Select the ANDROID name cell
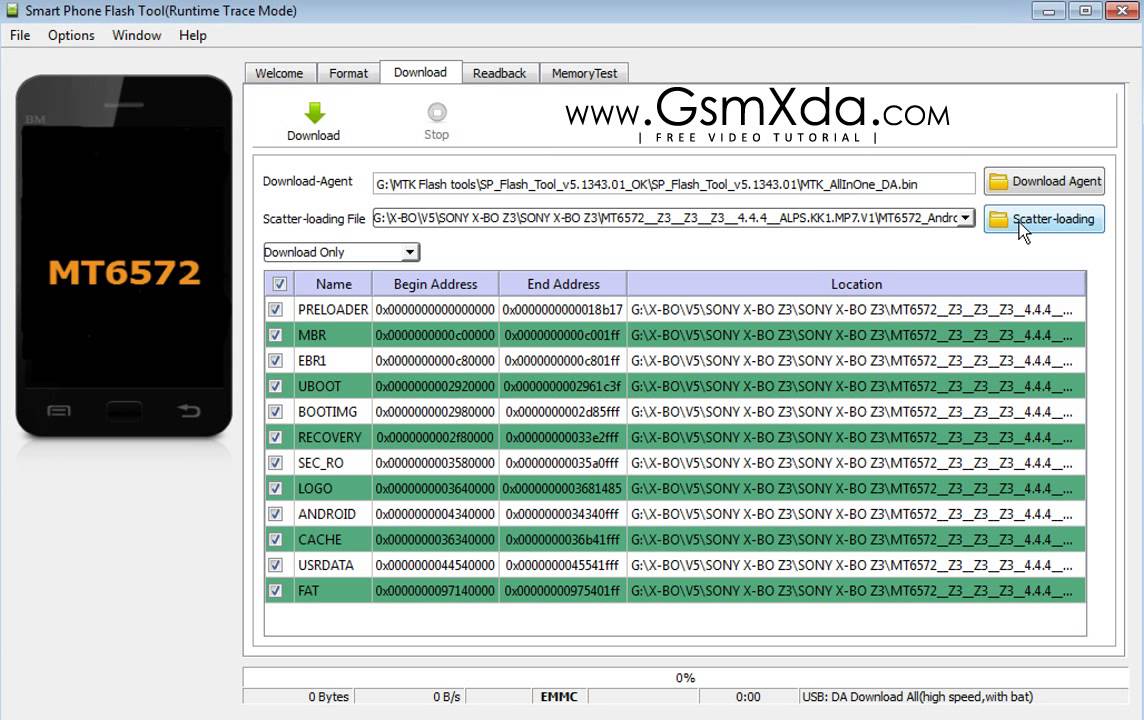This screenshot has height=720, width=1144. 333,514
